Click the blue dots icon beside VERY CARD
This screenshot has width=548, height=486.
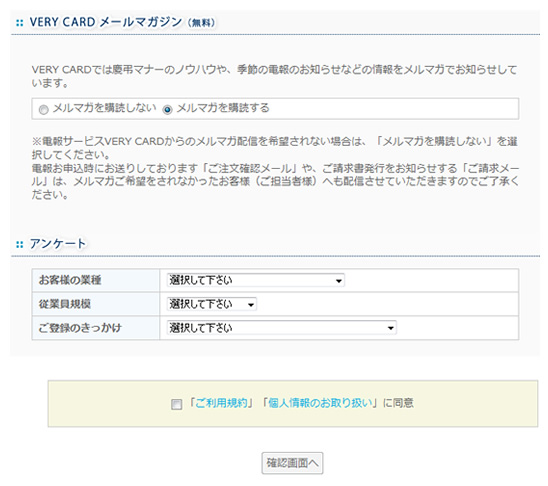coord(20,23)
